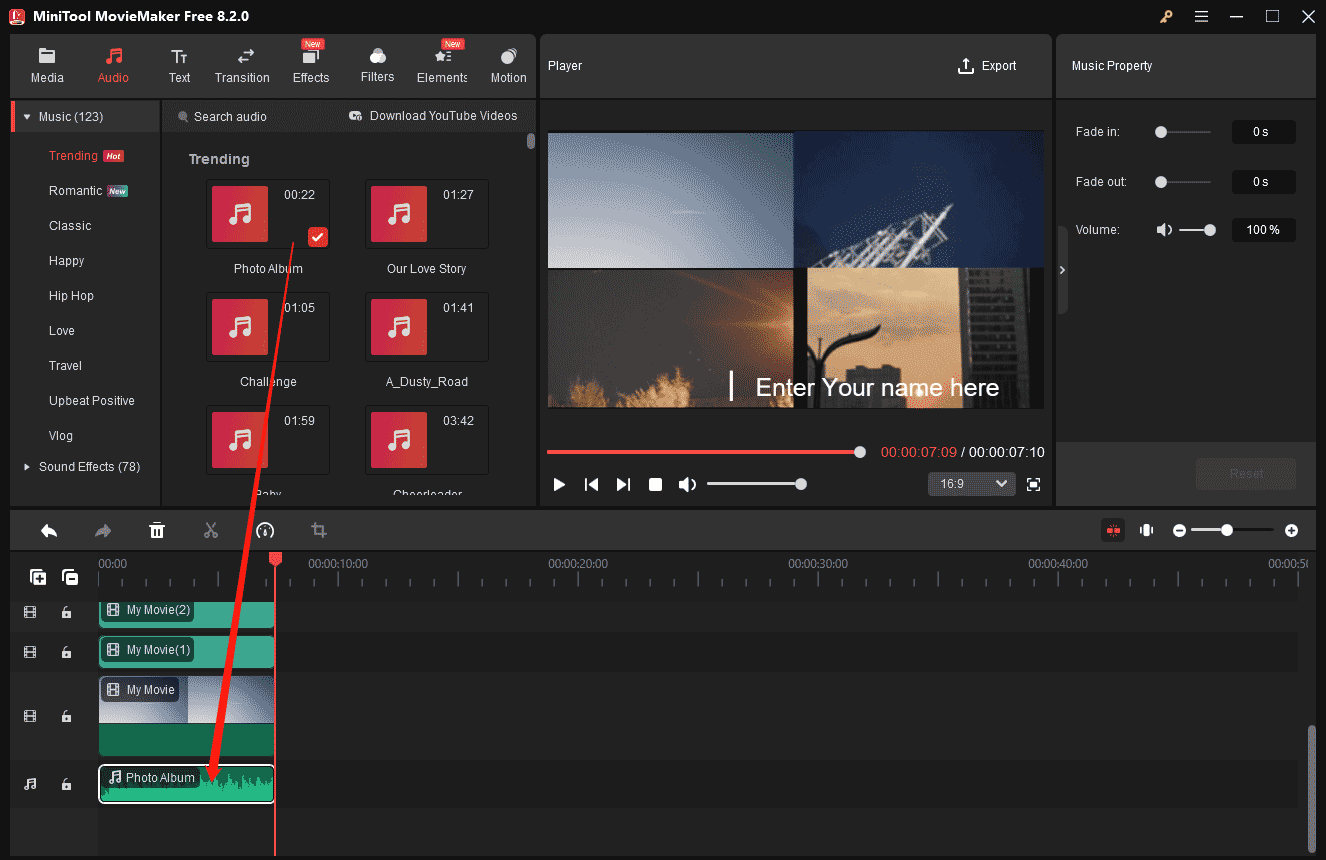Zoom in the timeline
Viewport: 1326px width, 860px height.
[1291, 531]
